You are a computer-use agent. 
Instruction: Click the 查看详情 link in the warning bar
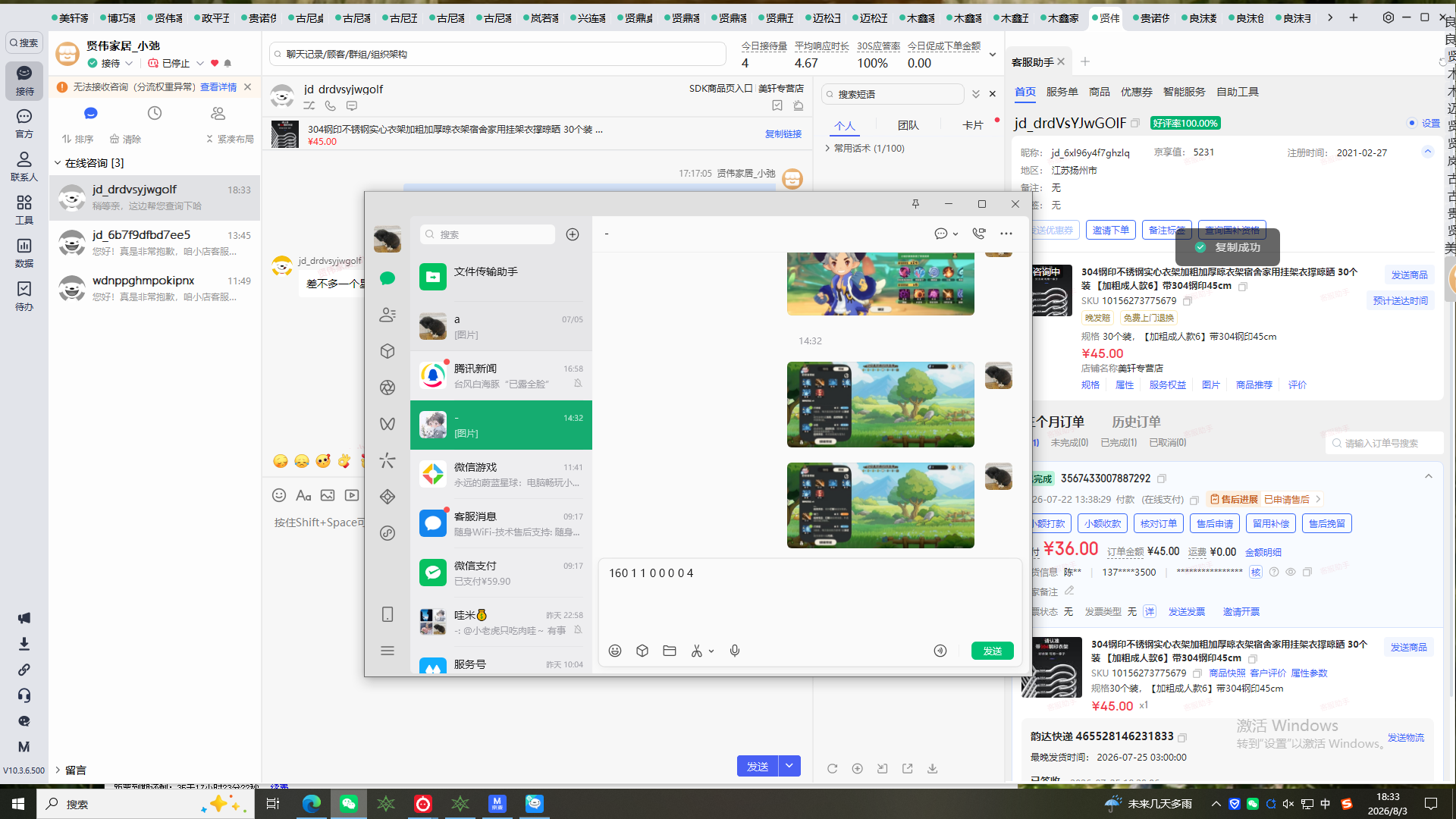tap(218, 87)
